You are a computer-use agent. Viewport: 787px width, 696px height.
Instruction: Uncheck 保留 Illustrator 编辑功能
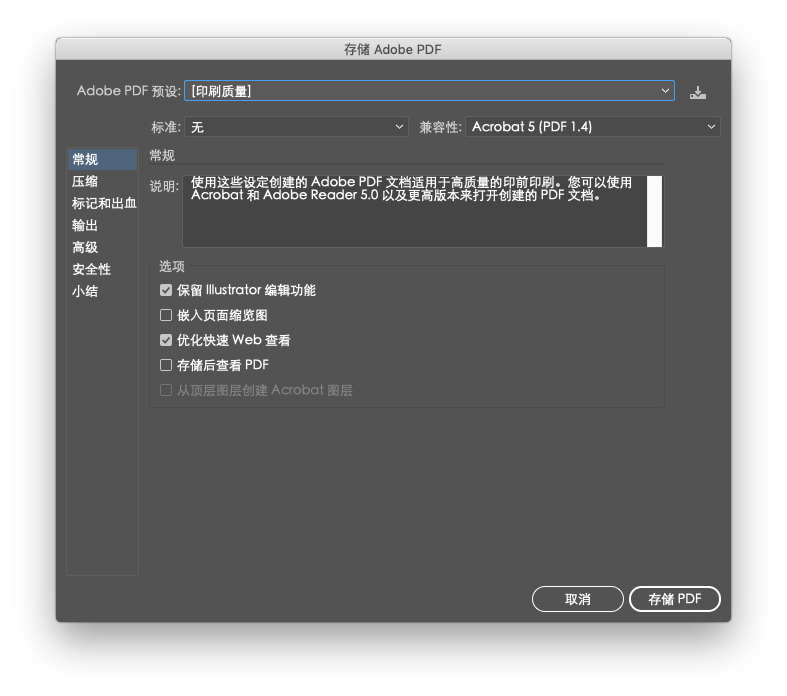[166, 290]
